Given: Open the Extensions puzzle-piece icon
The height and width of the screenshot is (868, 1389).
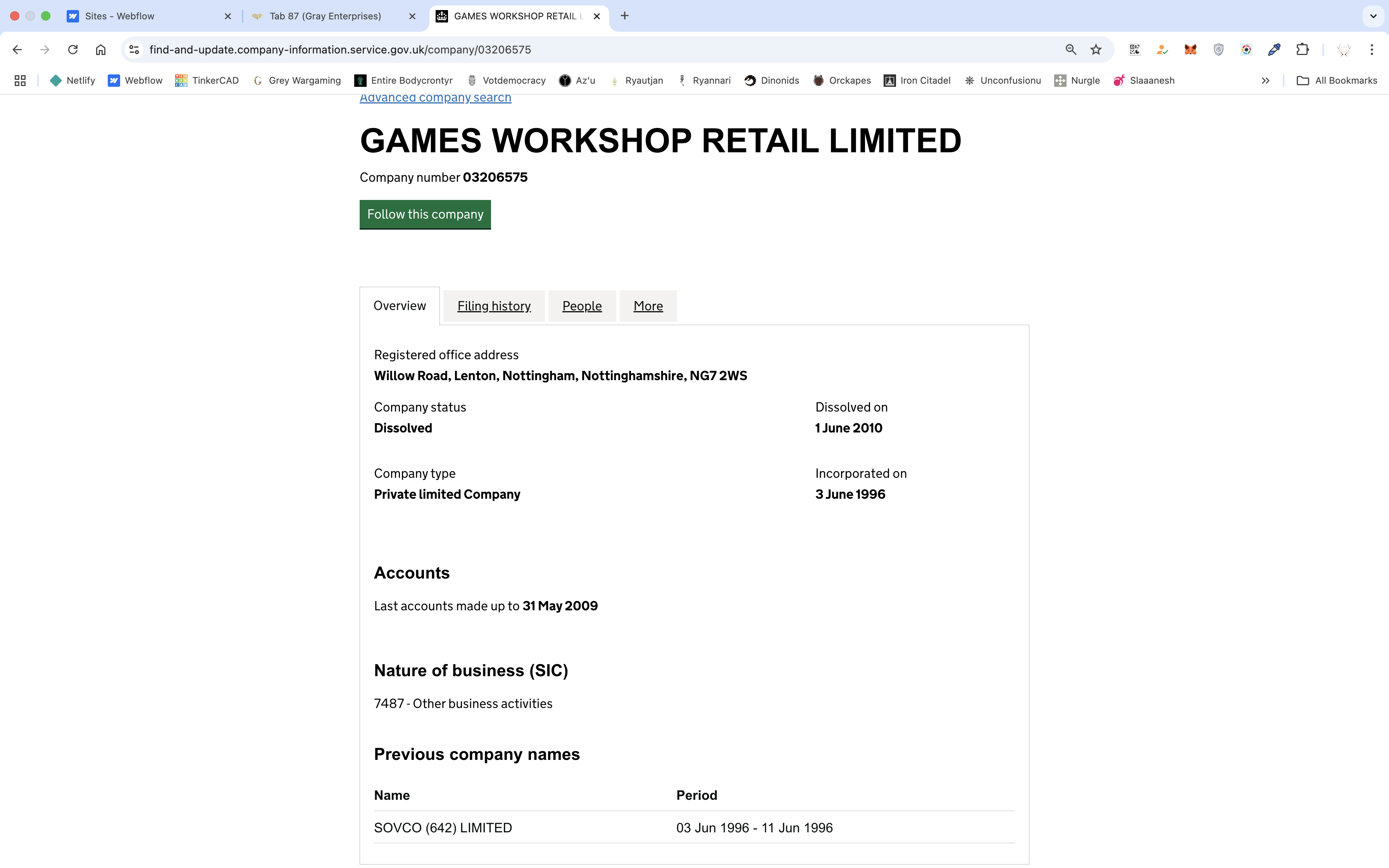Looking at the screenshot, I should 1302,49.
